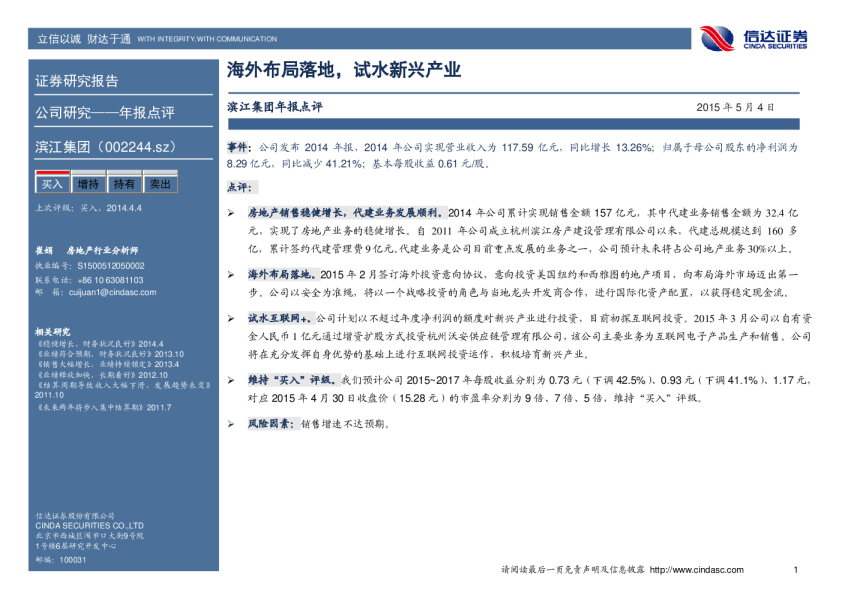This screenshot has height=595, width=842.
Task: Select the 增持 rating box
Action: (88, 184)
